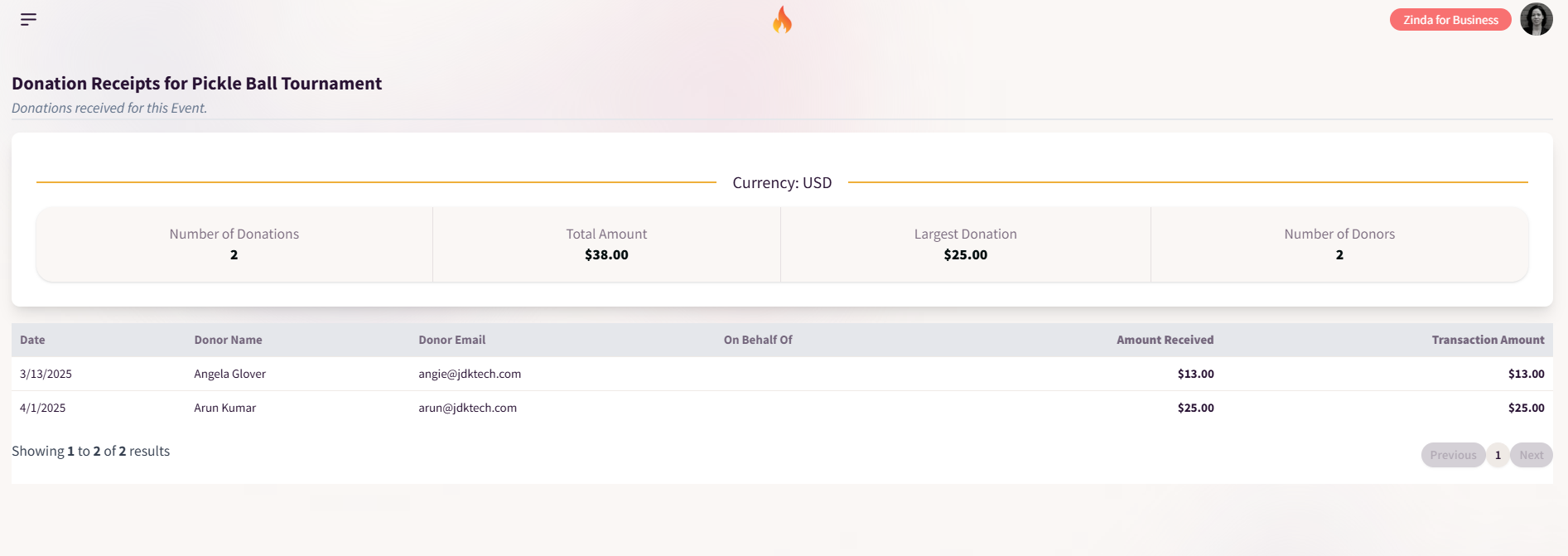The image size is (1568, 556).
Task: Click the Total Amount summary card
Action: tap(606, 244)
